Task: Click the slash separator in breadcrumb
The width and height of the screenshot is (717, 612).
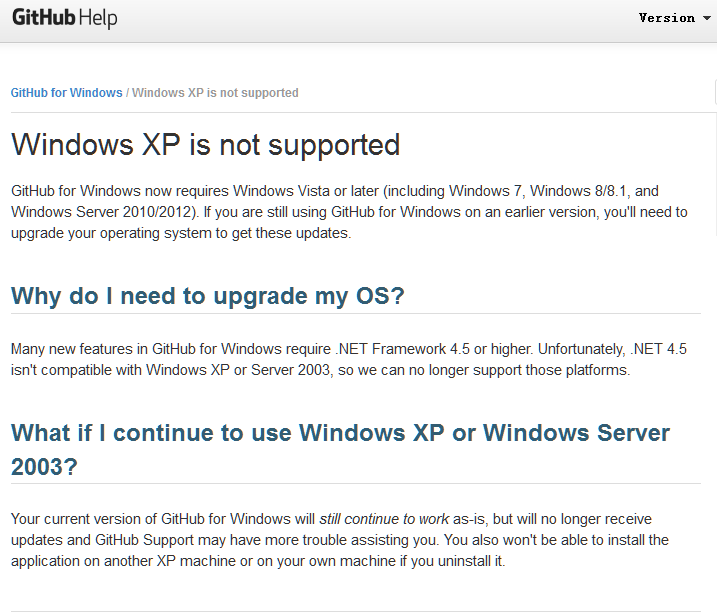Action: [127, 93]
